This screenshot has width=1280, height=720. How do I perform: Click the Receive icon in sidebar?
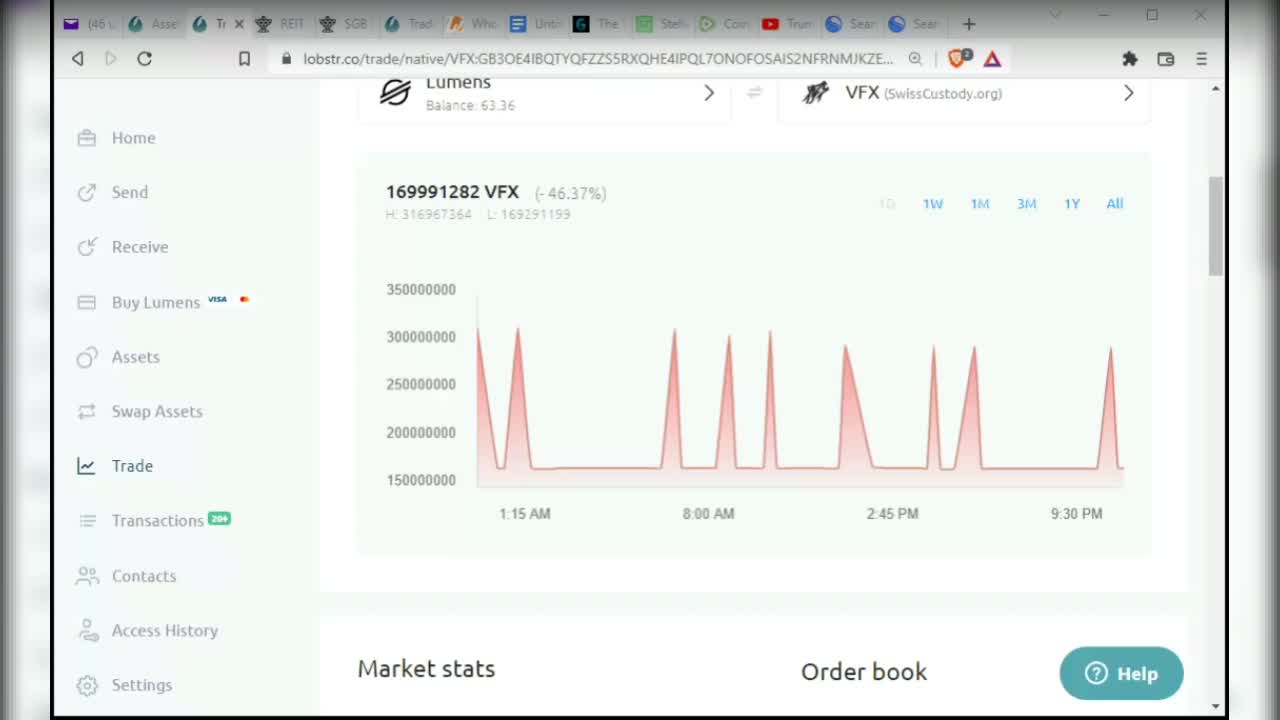pos(87,247)
